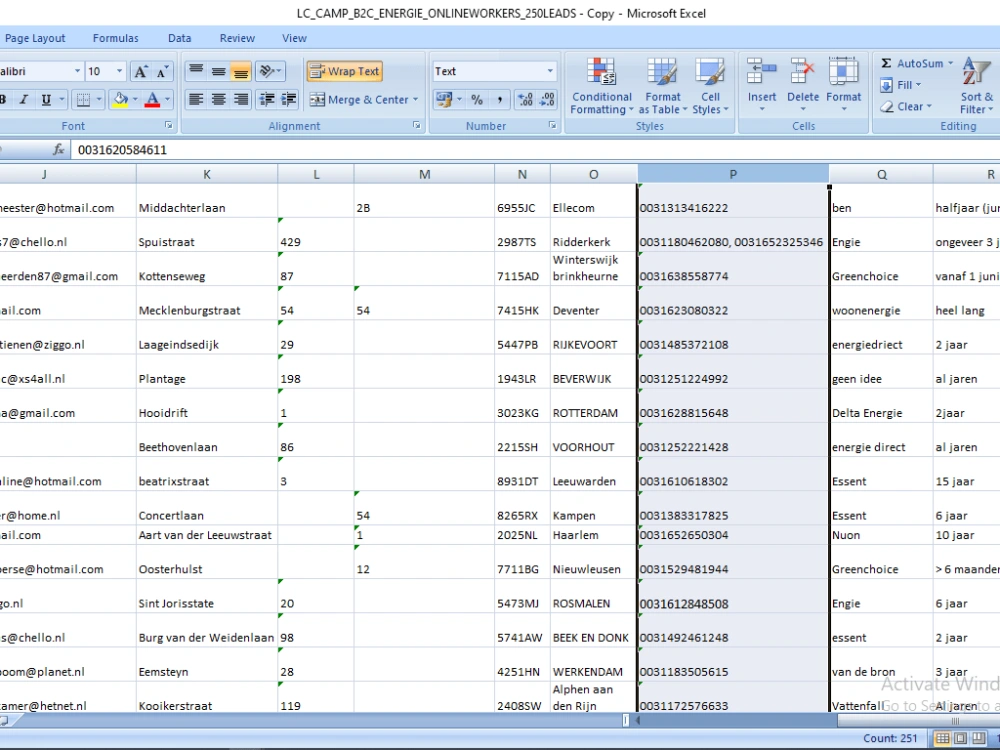Click the Insert Function fx icon

point(58,149)
